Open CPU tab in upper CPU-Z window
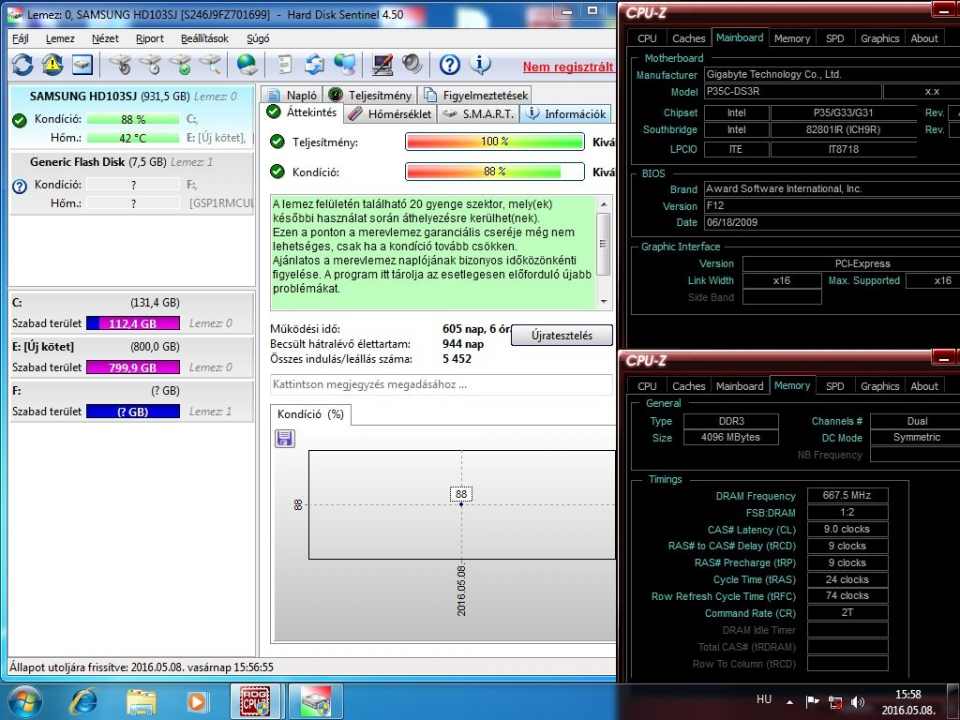 (x=647, y=39)
